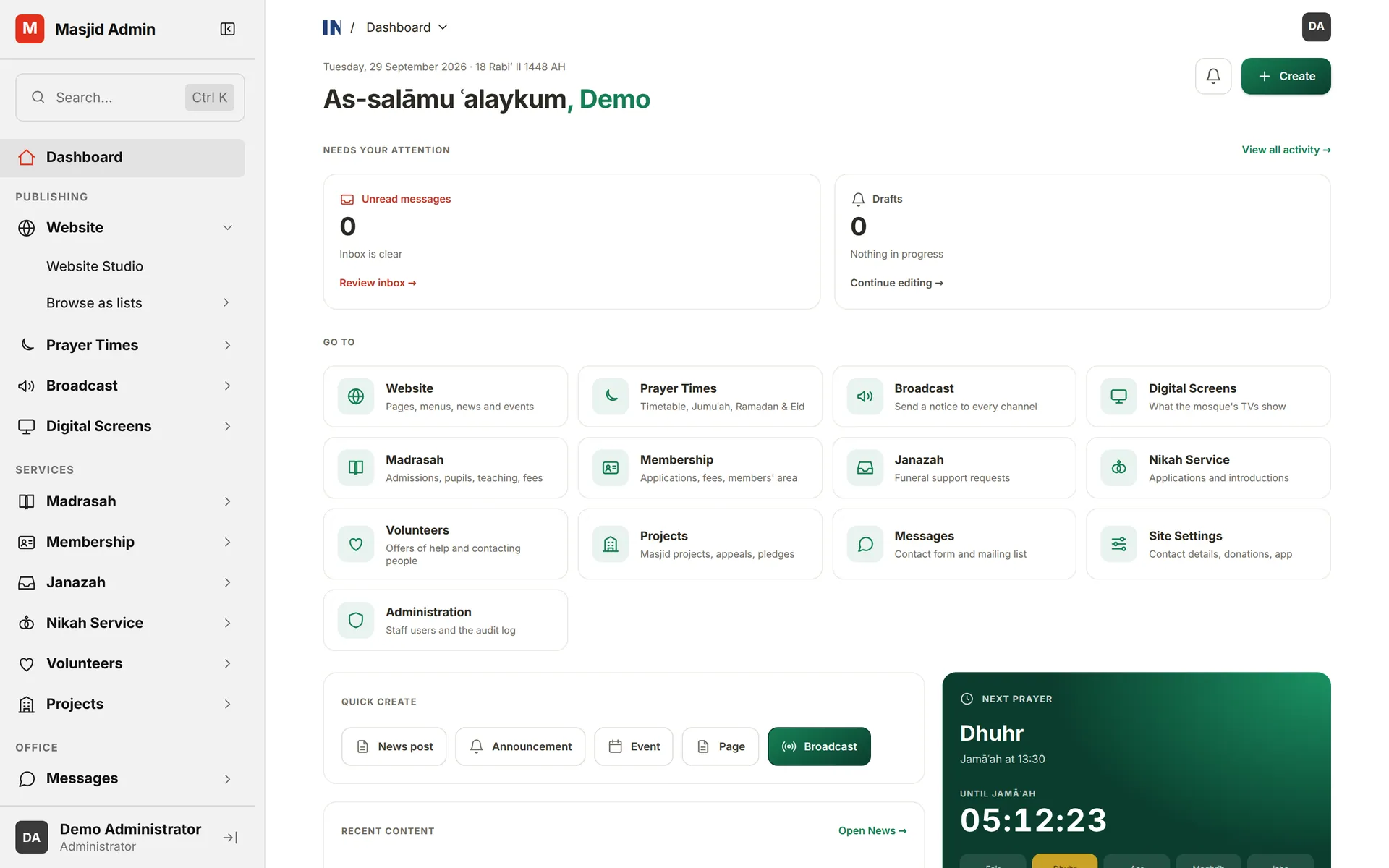Open notifications via the bell icon
Viewport: 1389px width, 868px height.
click(1213, 76)
